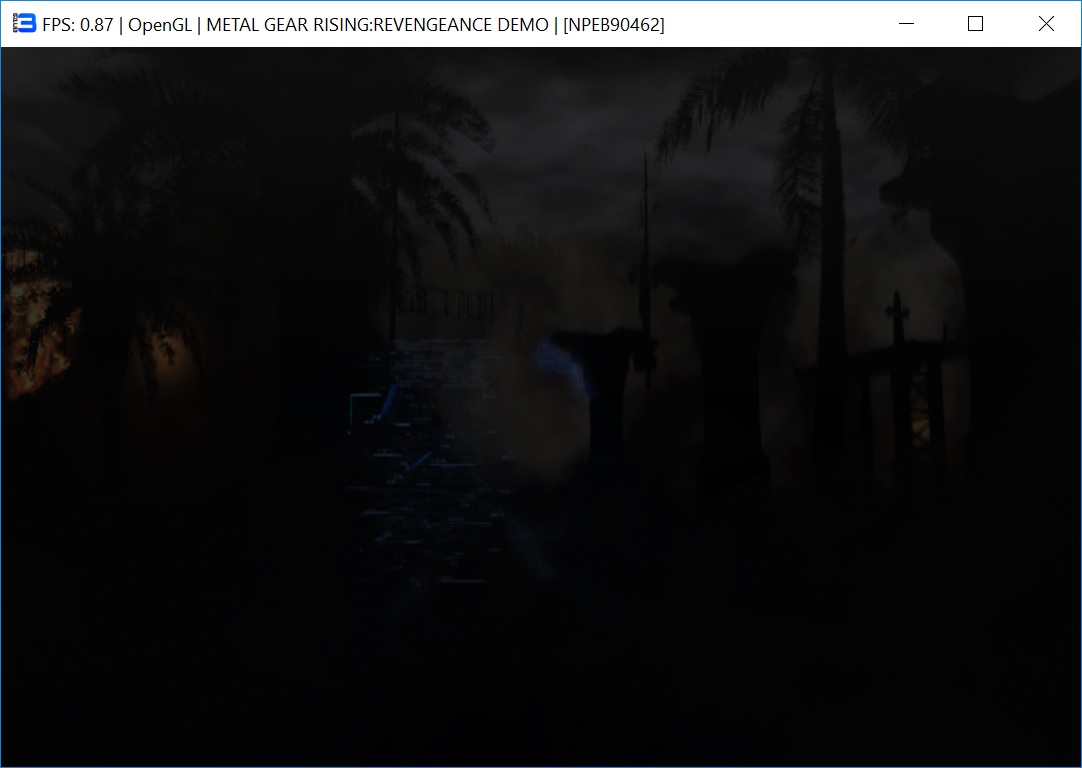
Task: Click the RPCS3 app icon in title bar
Action: click(x=24, y=24)
